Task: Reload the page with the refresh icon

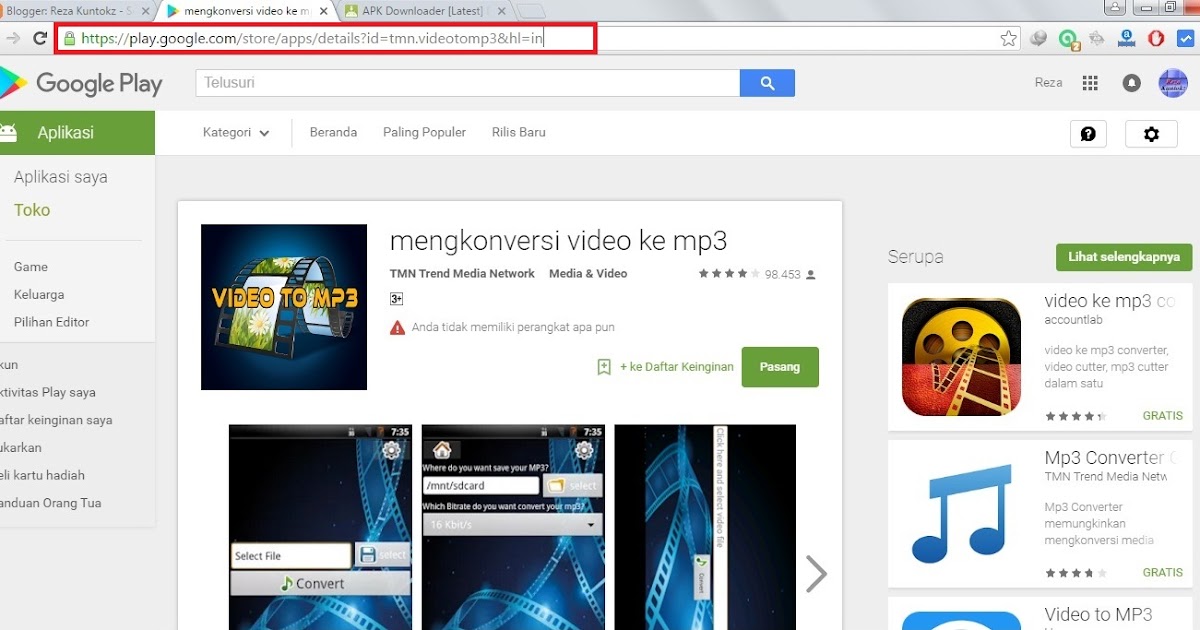Action: (x=41, y=39)
